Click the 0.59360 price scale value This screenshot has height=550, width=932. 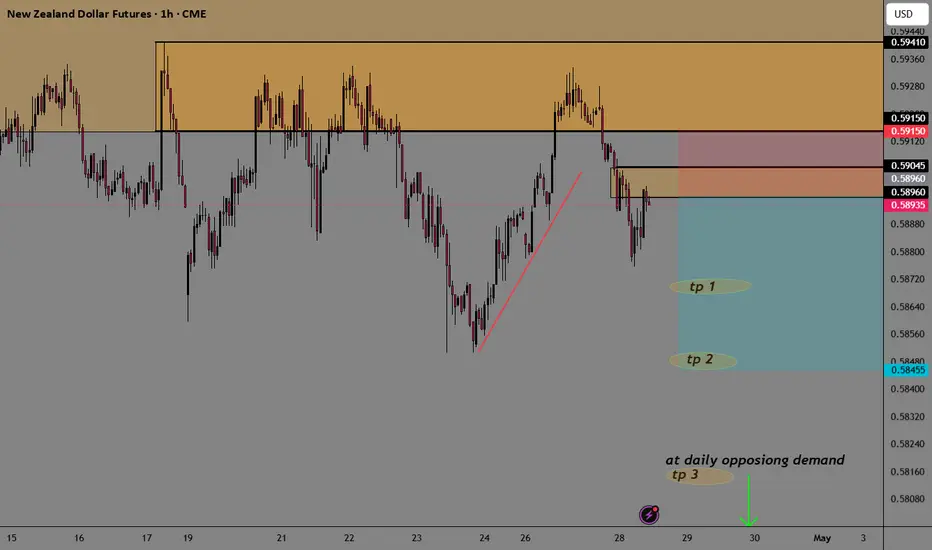[908, 59]
